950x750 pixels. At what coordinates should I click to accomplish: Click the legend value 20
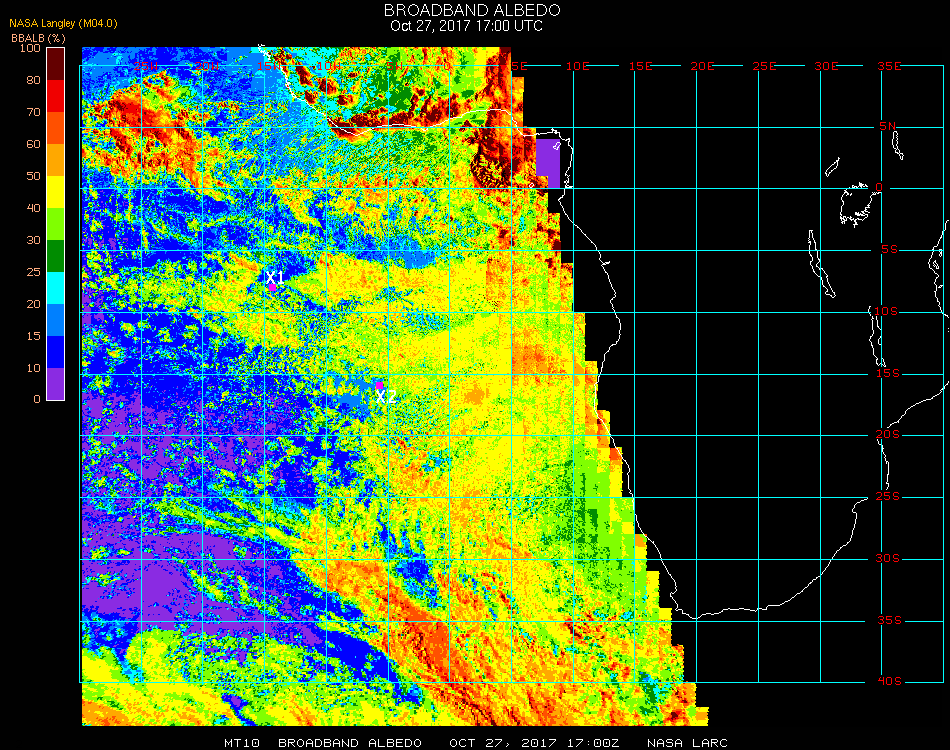[x=33, y=304]
